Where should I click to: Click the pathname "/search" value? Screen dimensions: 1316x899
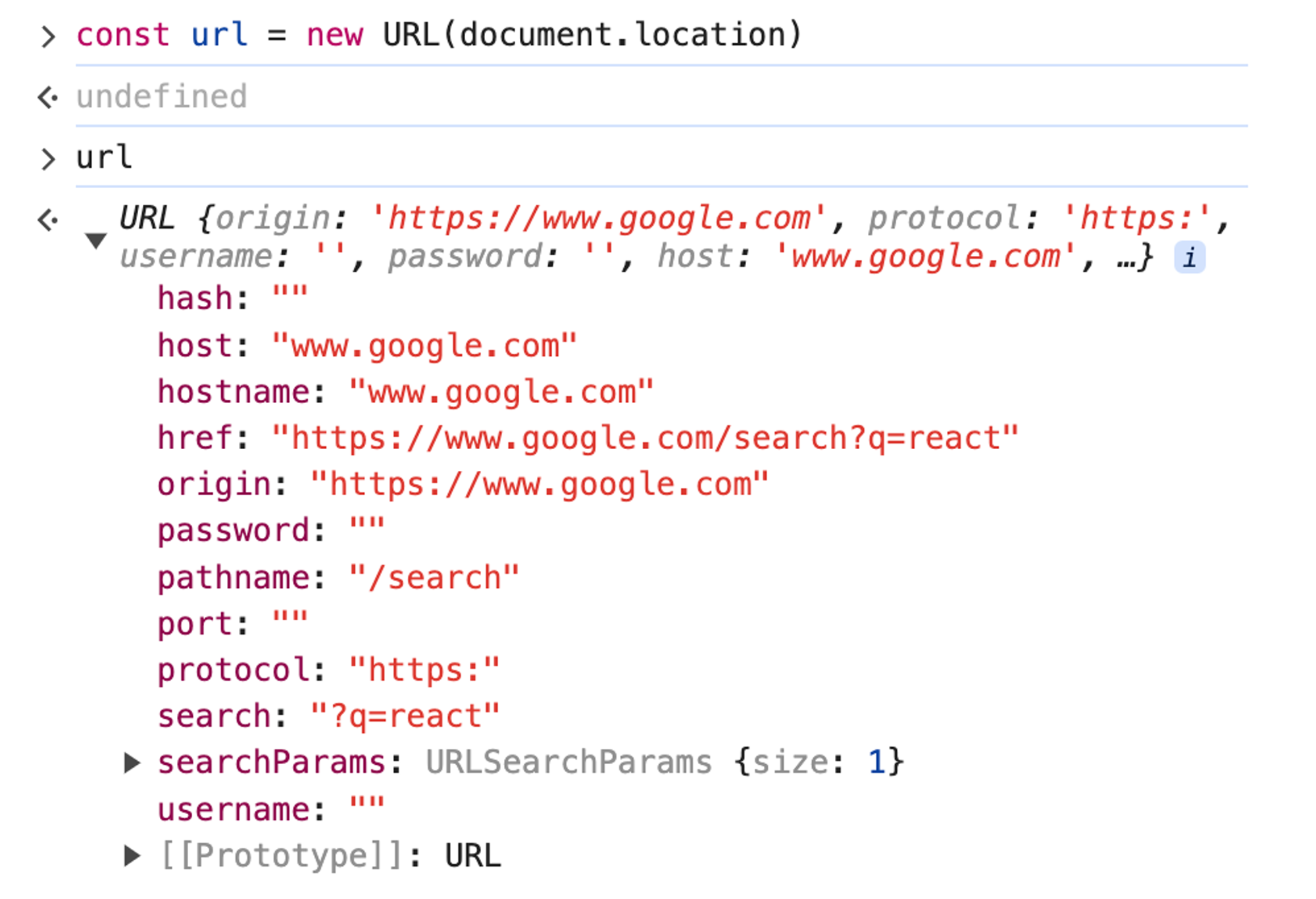tap(434, 578)
